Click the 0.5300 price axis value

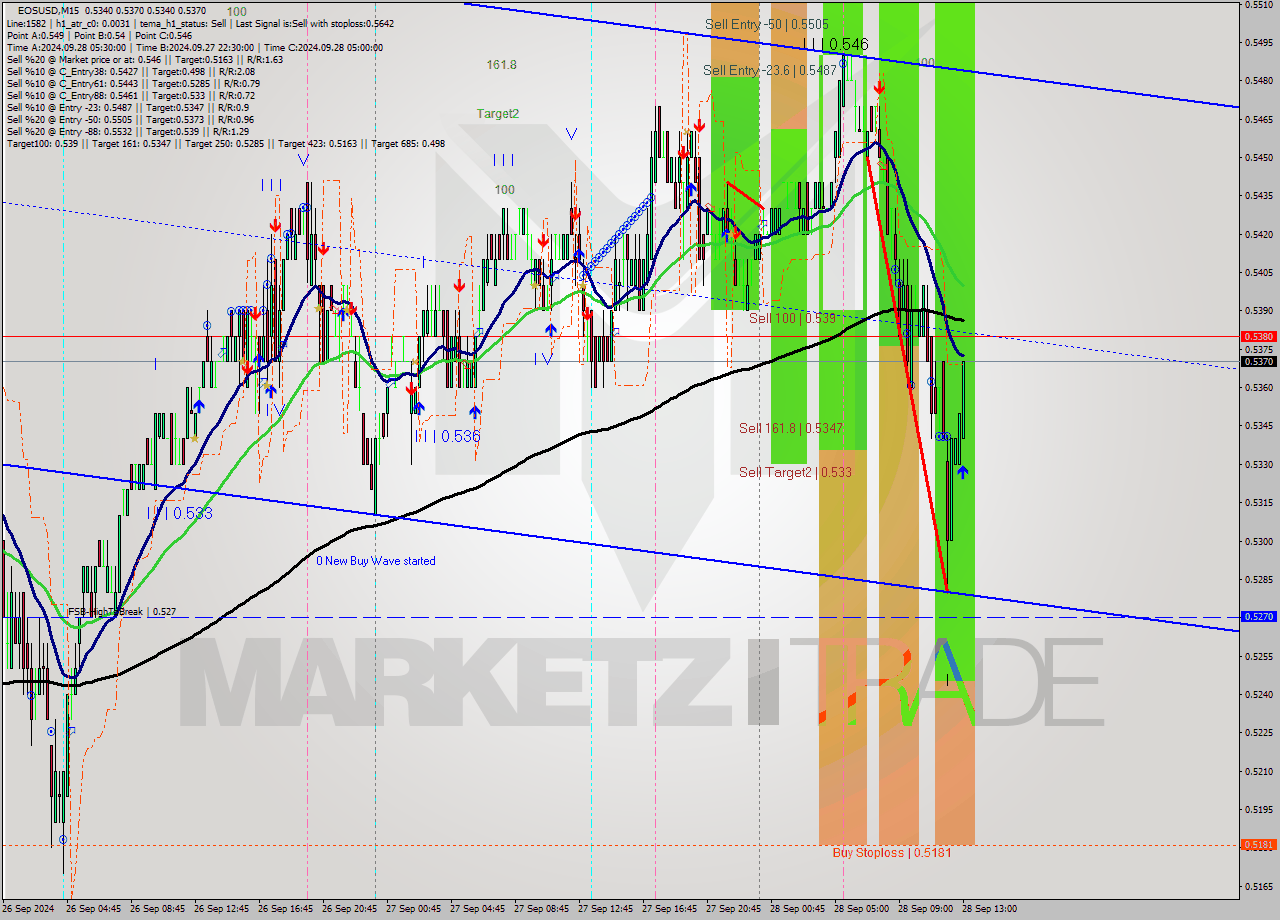tap(1258, 541)
